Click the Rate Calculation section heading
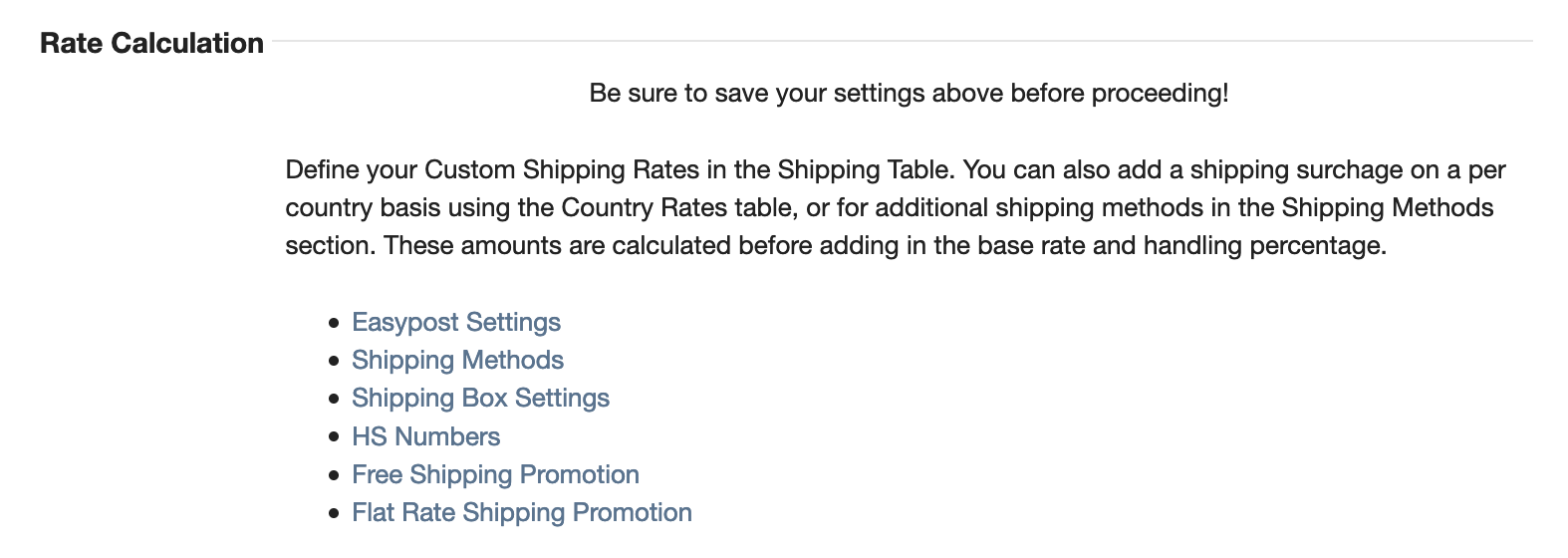The height and width of the screenshot is (558, 1568). click(151, 43)
